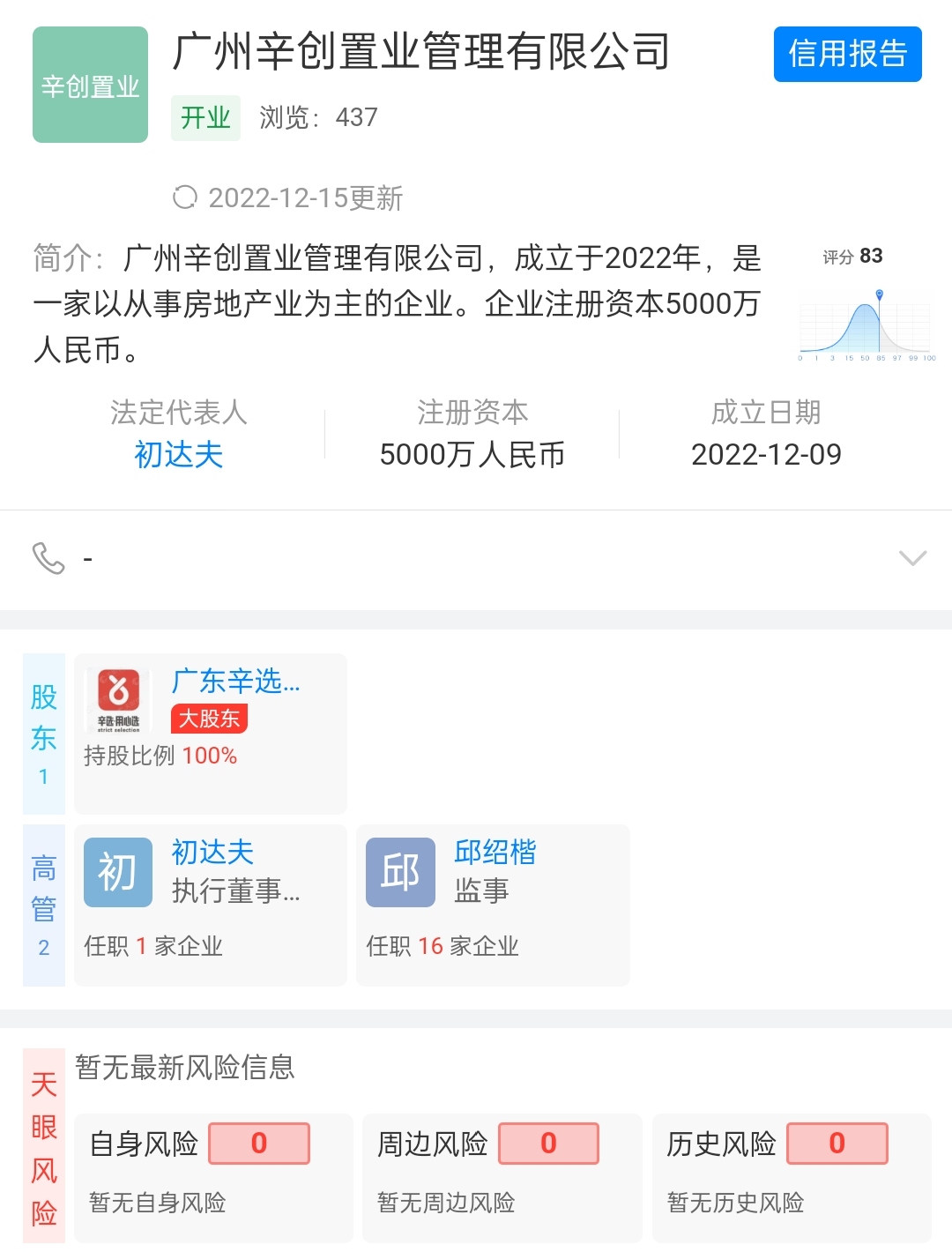The height and width of the screenshot is (1252, 952).
Task: Tap the 注册资本 5000万人民币 value
Action: (x=472, y=455)
